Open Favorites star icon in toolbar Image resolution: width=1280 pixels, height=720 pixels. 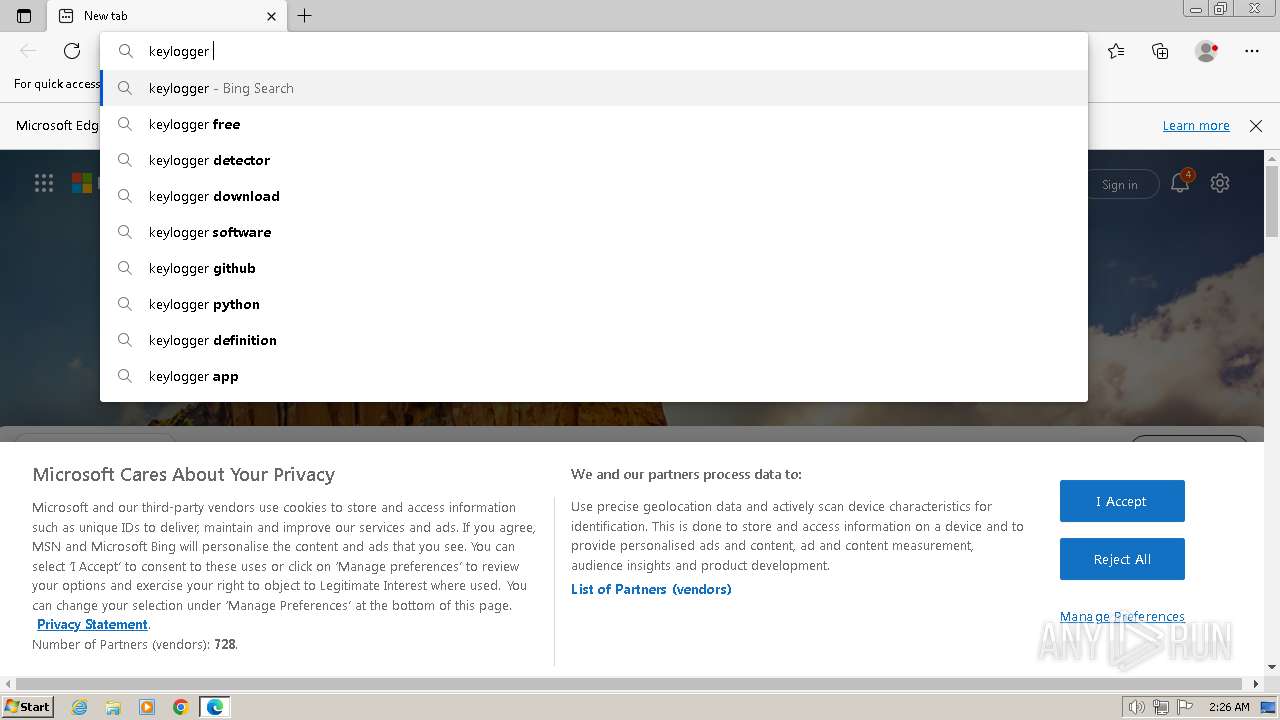click(1116, 51)
